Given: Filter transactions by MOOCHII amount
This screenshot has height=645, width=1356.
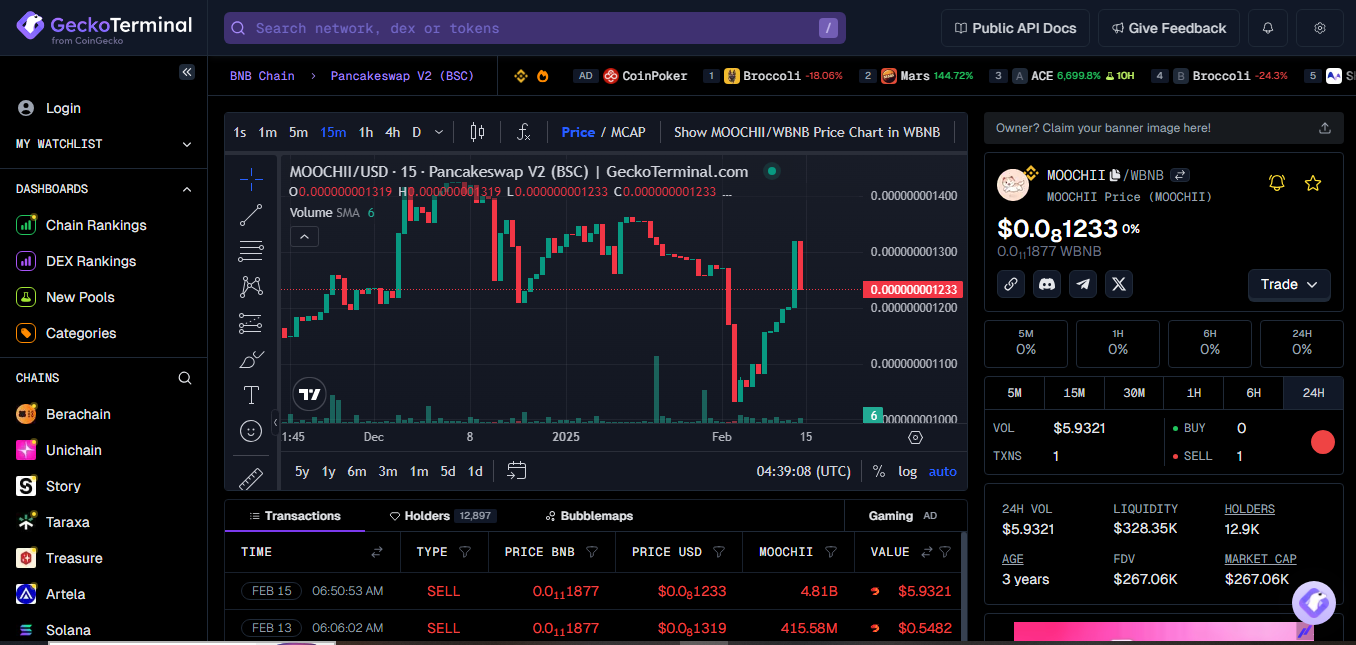Looking at the screenshot, I should coord(830,552).
